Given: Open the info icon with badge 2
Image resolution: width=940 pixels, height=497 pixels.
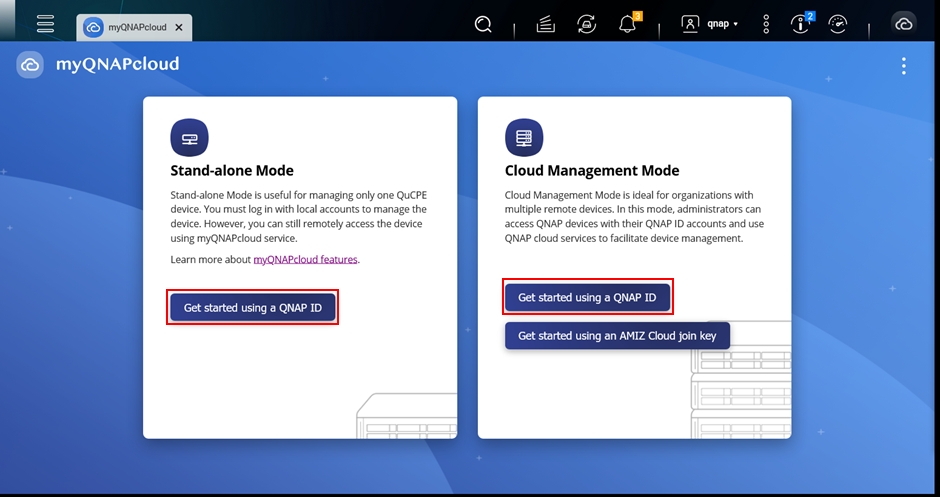Looking at the screenshot, I should [801, 24].
